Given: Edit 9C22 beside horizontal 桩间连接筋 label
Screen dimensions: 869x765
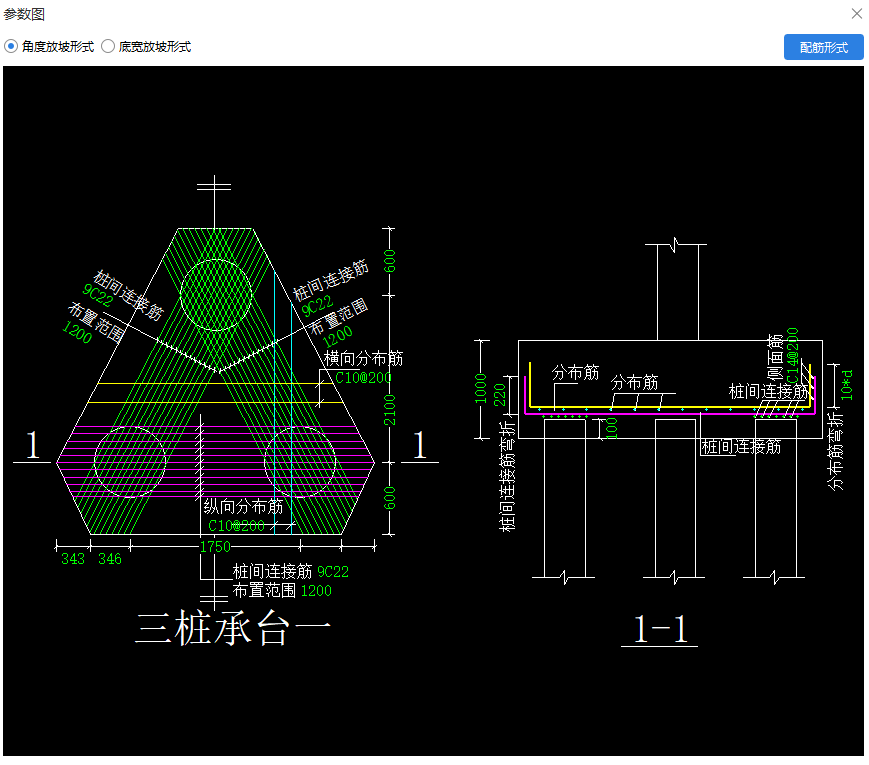Looking at the screenshot, I should [333, 572].
